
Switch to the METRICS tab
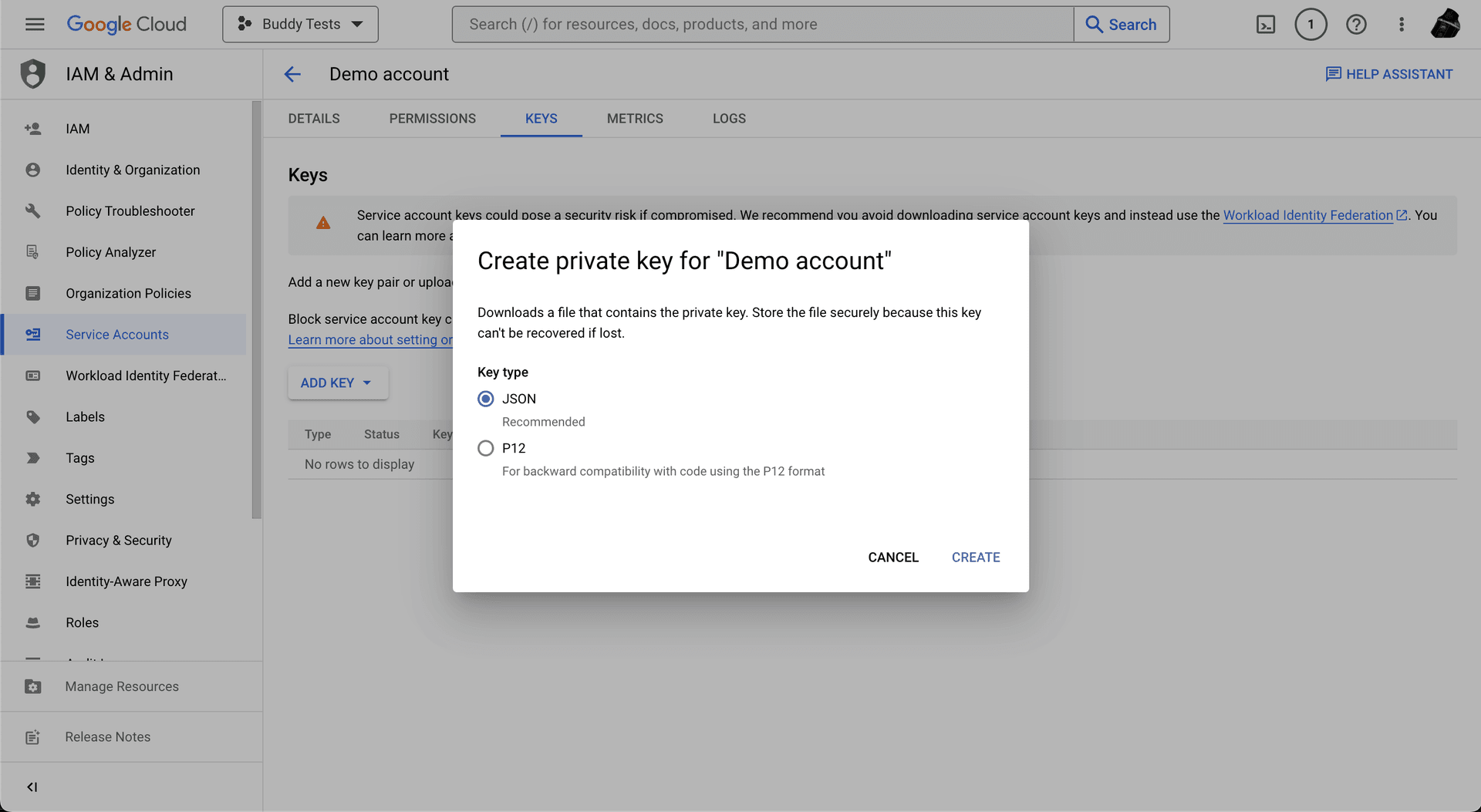click(634, 119)
